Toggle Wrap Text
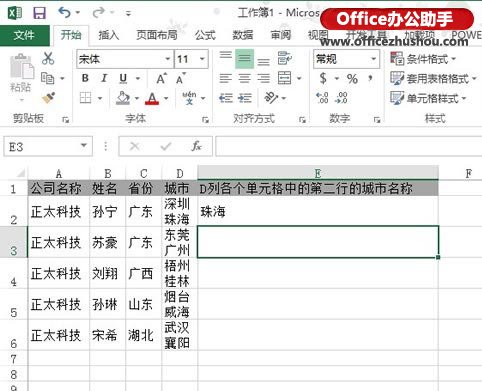This screenshot has height=391, width=482. [x=285, y=59]
